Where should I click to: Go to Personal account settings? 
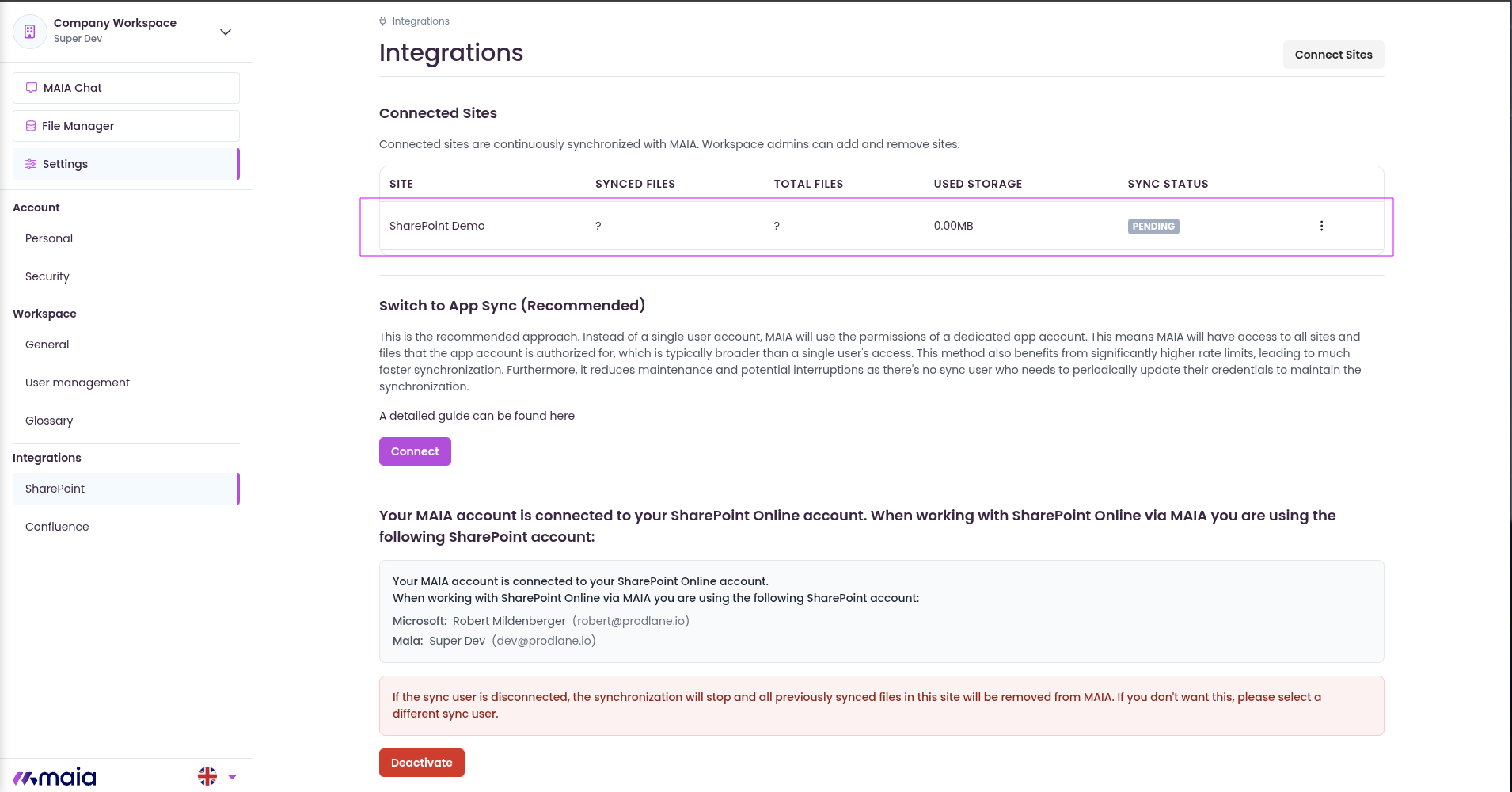[x=49, y=238]
